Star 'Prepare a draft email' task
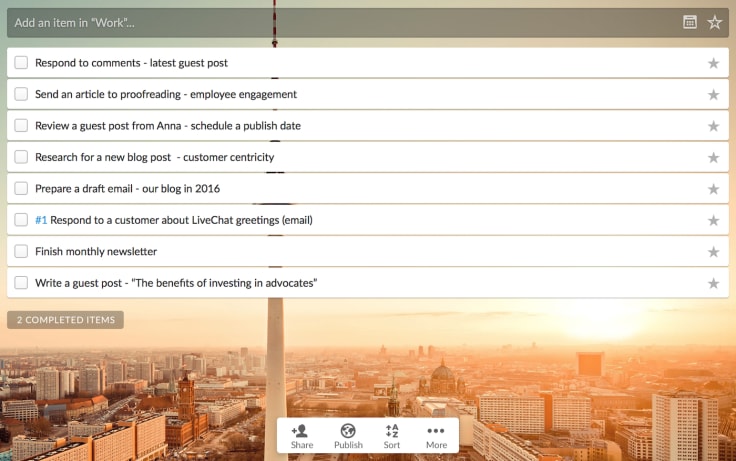This screenshot has width=736, height=461. pyautogui.click(x=713, y=189)
